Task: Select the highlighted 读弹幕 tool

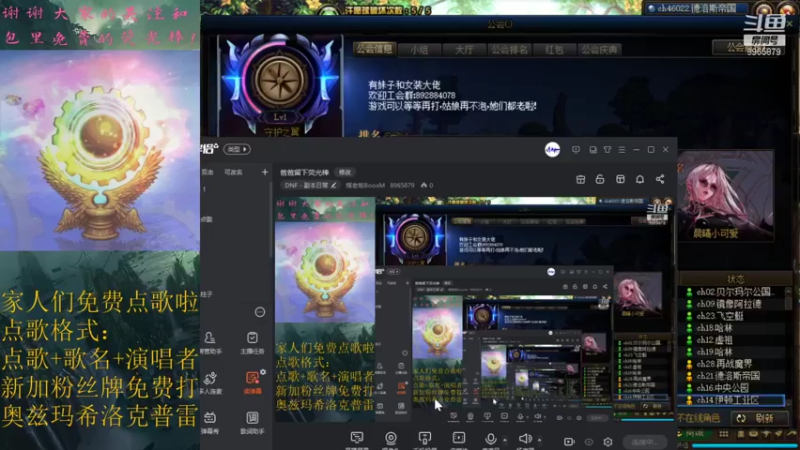Action: [x=252, y=383]
